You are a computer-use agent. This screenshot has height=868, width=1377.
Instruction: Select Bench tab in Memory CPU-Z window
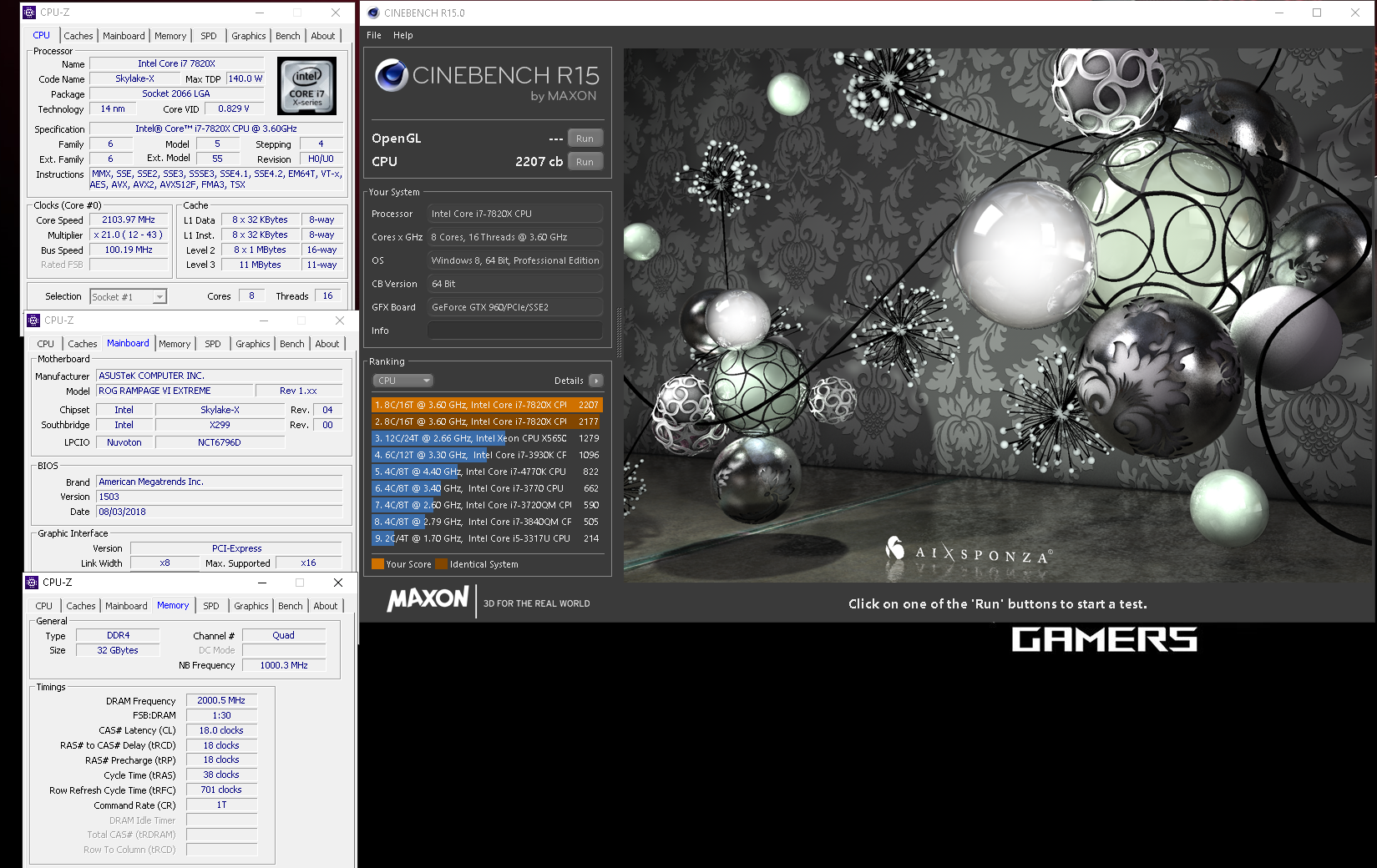coord(291,606)
